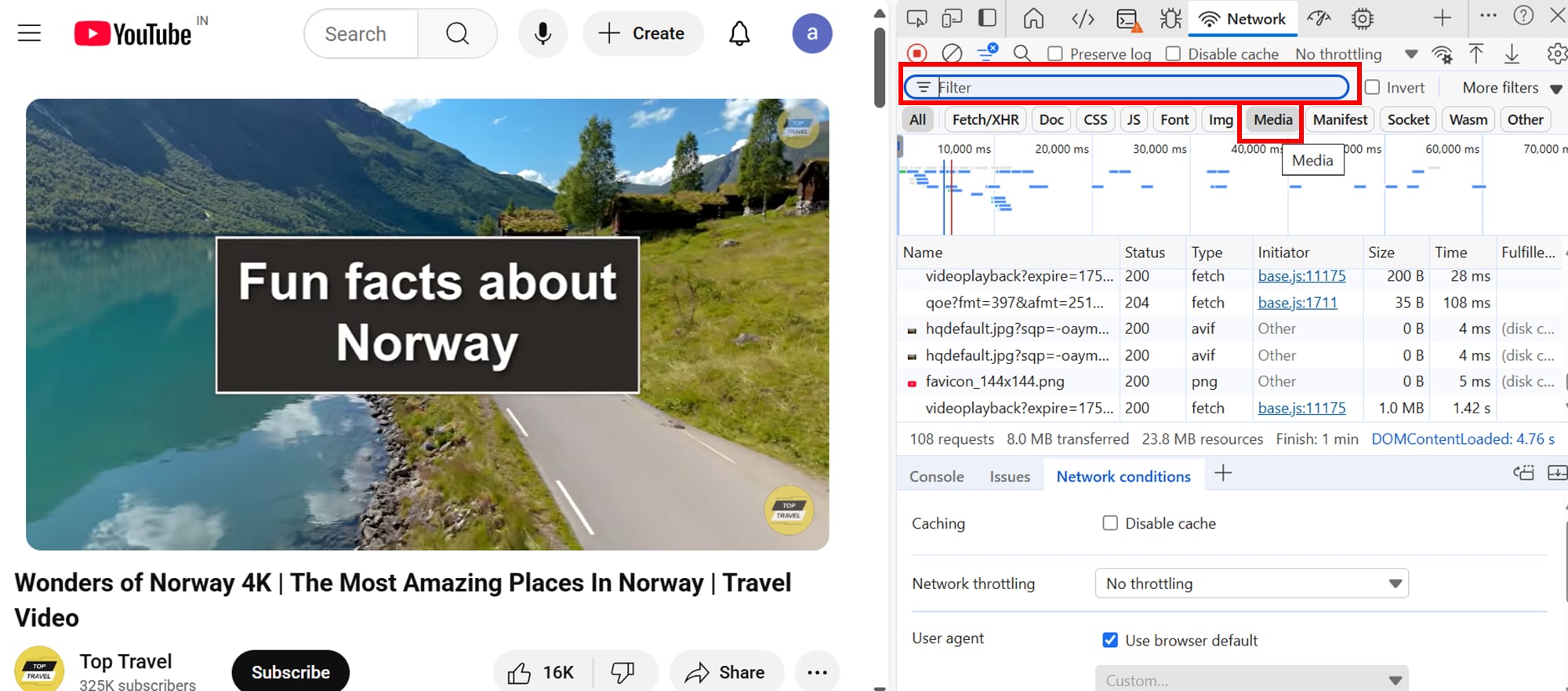Filter requests by Fetch/XHR type
Image resolution: width=1568 pixels, height=691 pixels.
[x=985, y=119]
